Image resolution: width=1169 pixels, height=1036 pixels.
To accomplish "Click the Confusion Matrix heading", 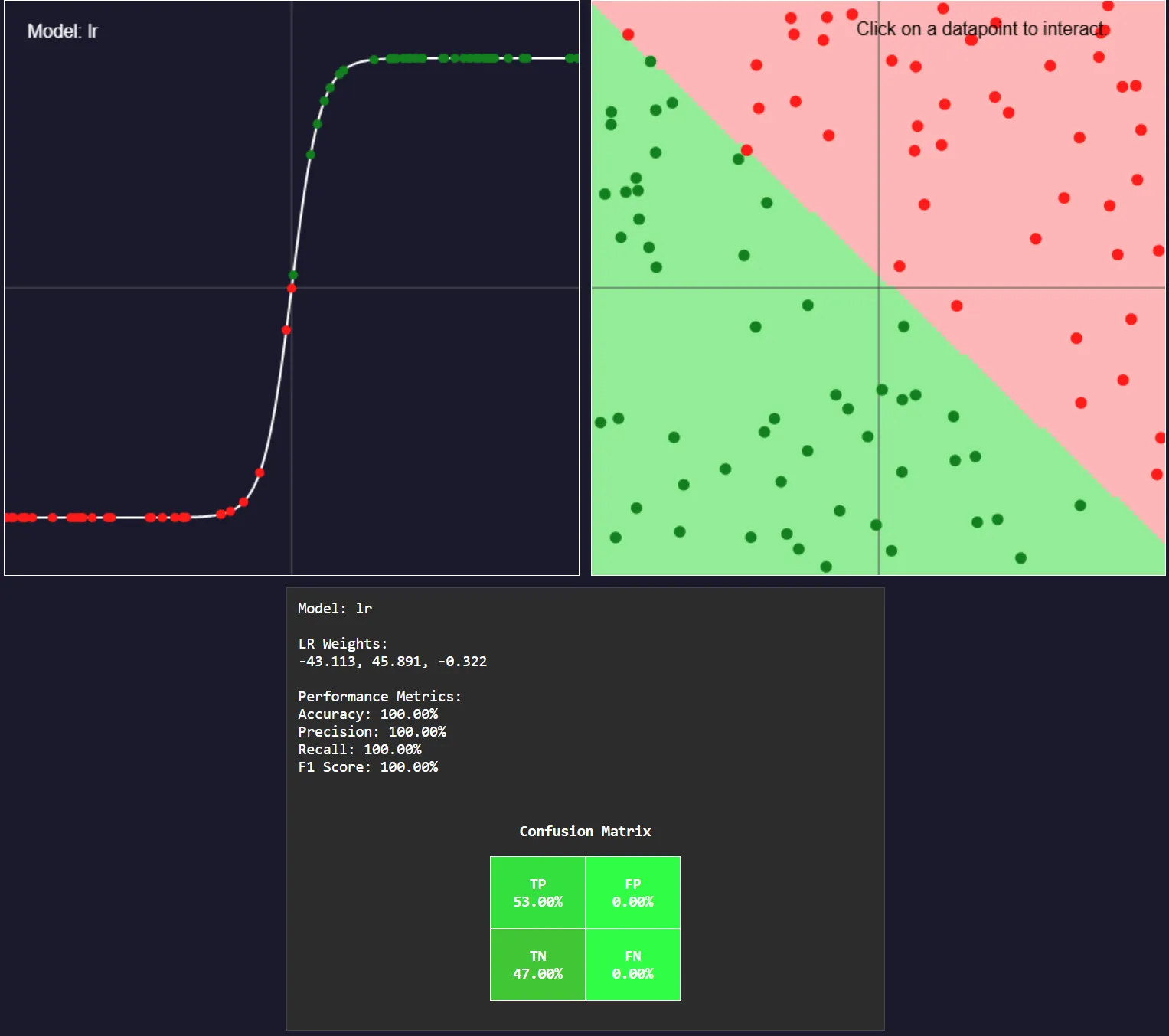I will (x=584, y=831).
